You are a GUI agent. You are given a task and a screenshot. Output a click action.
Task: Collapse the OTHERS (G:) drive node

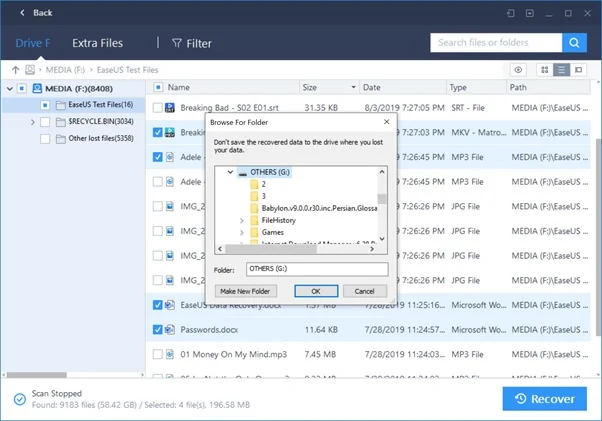(231, 172)
